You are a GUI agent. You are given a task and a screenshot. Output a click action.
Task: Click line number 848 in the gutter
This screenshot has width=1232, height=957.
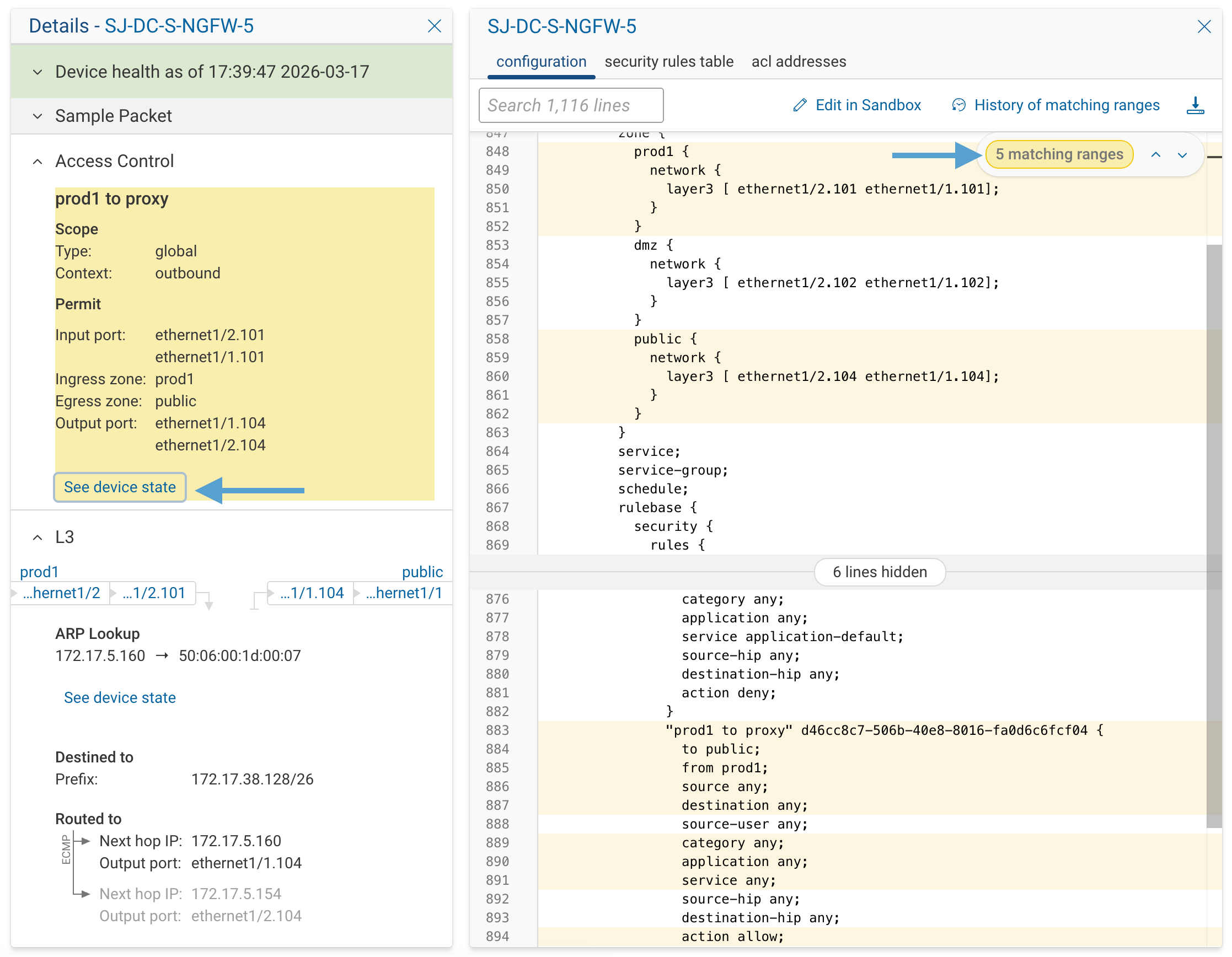coord(497,151)
